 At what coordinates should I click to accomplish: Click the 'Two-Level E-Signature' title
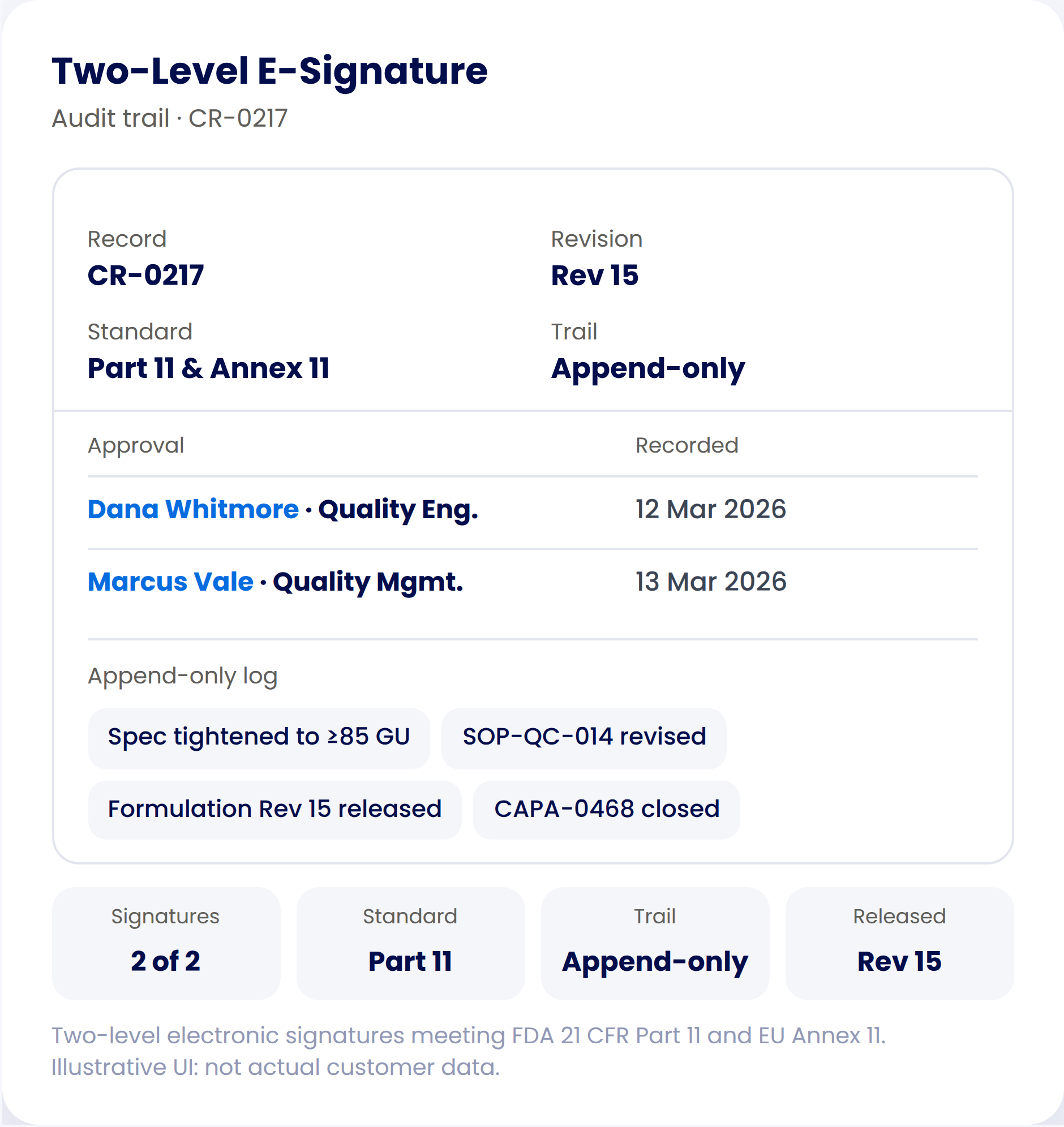[270, 71]
